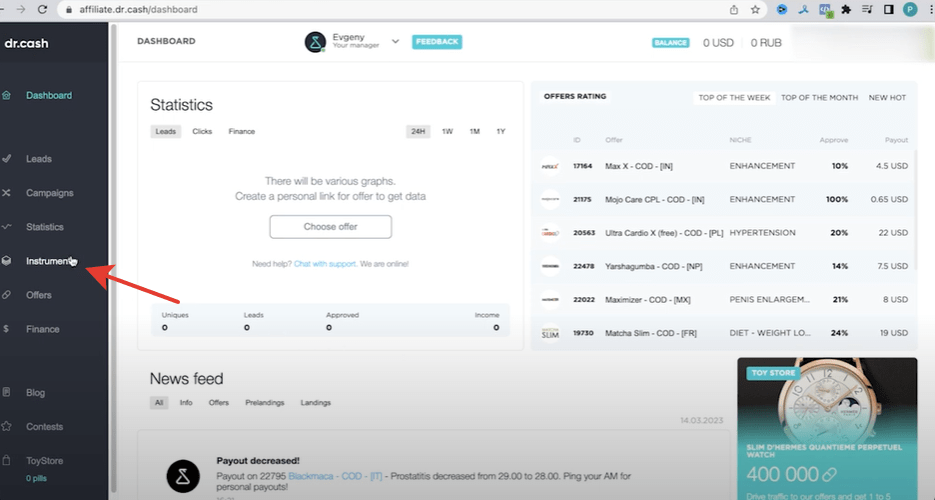Bookmark this page with star icon
This screenshot has width=935, height=500.
tap(755, 10)
